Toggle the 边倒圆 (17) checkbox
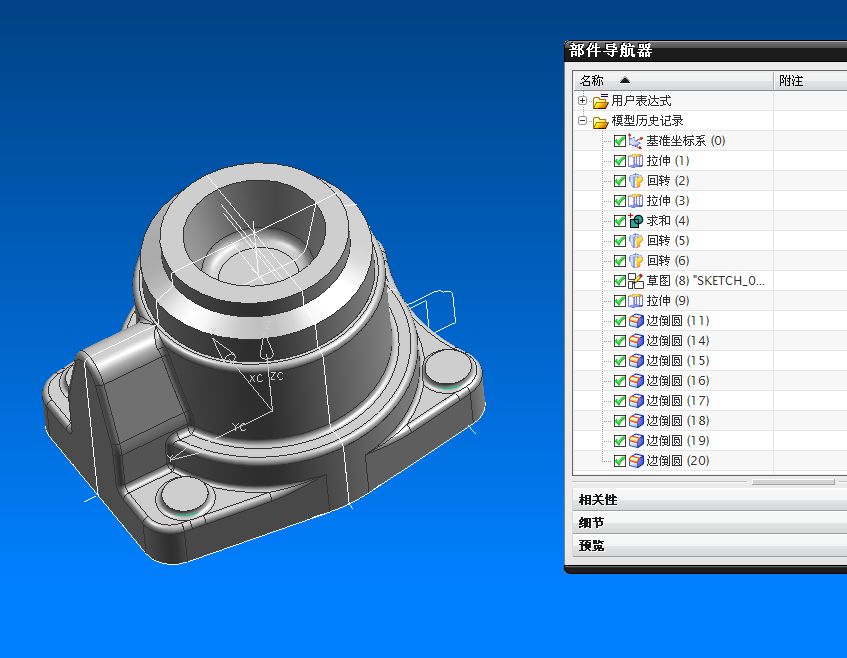This screenshot has width=847, height=658. tap(620, 401)
